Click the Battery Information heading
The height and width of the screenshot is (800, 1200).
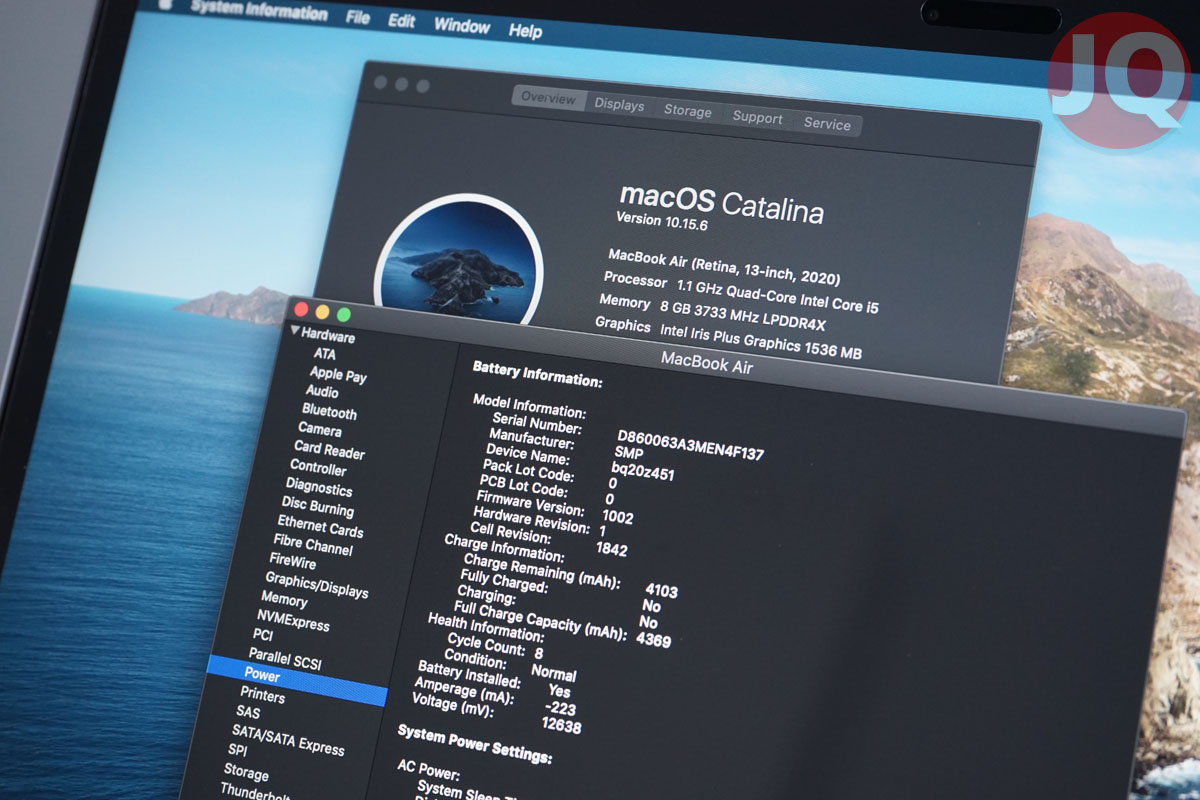[x=537, y=374]
